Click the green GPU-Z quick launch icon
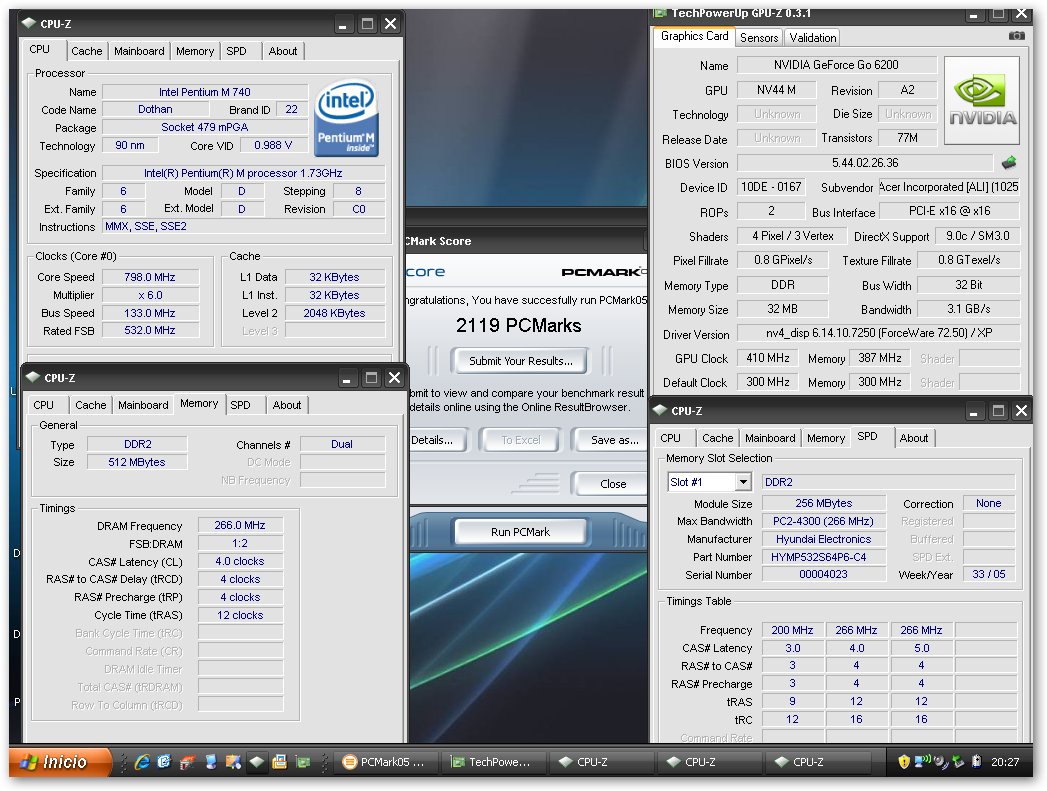 tap(302, 762)
